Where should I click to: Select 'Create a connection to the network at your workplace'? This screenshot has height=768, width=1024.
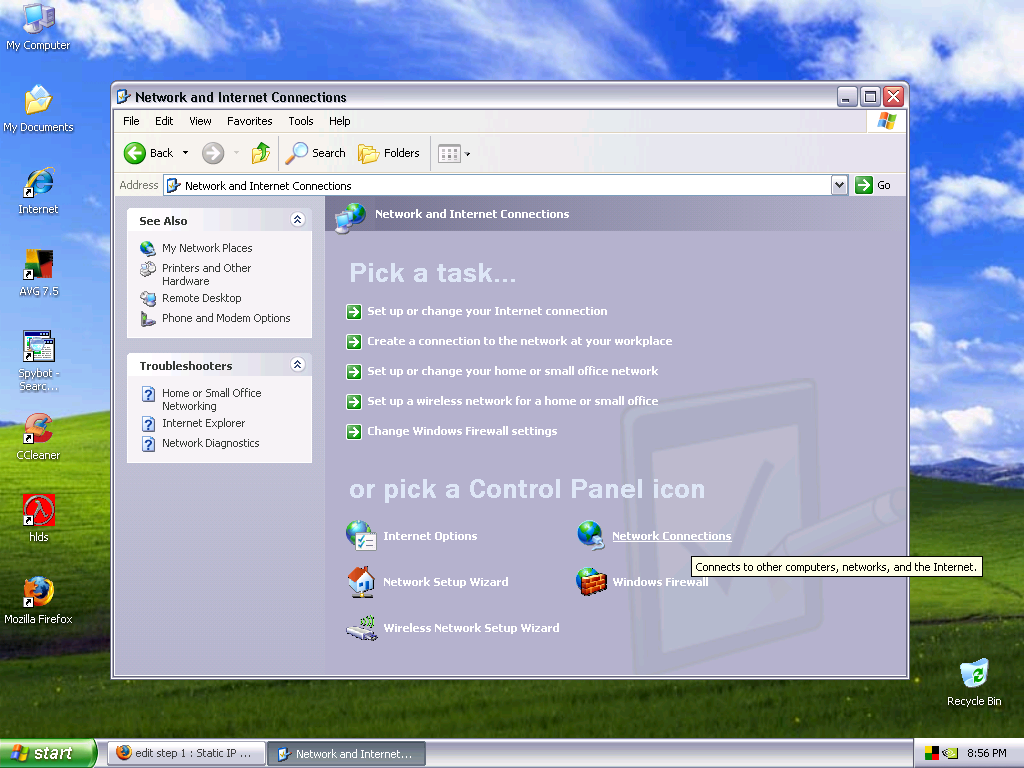pyautogui.click(x=520, y=342)
